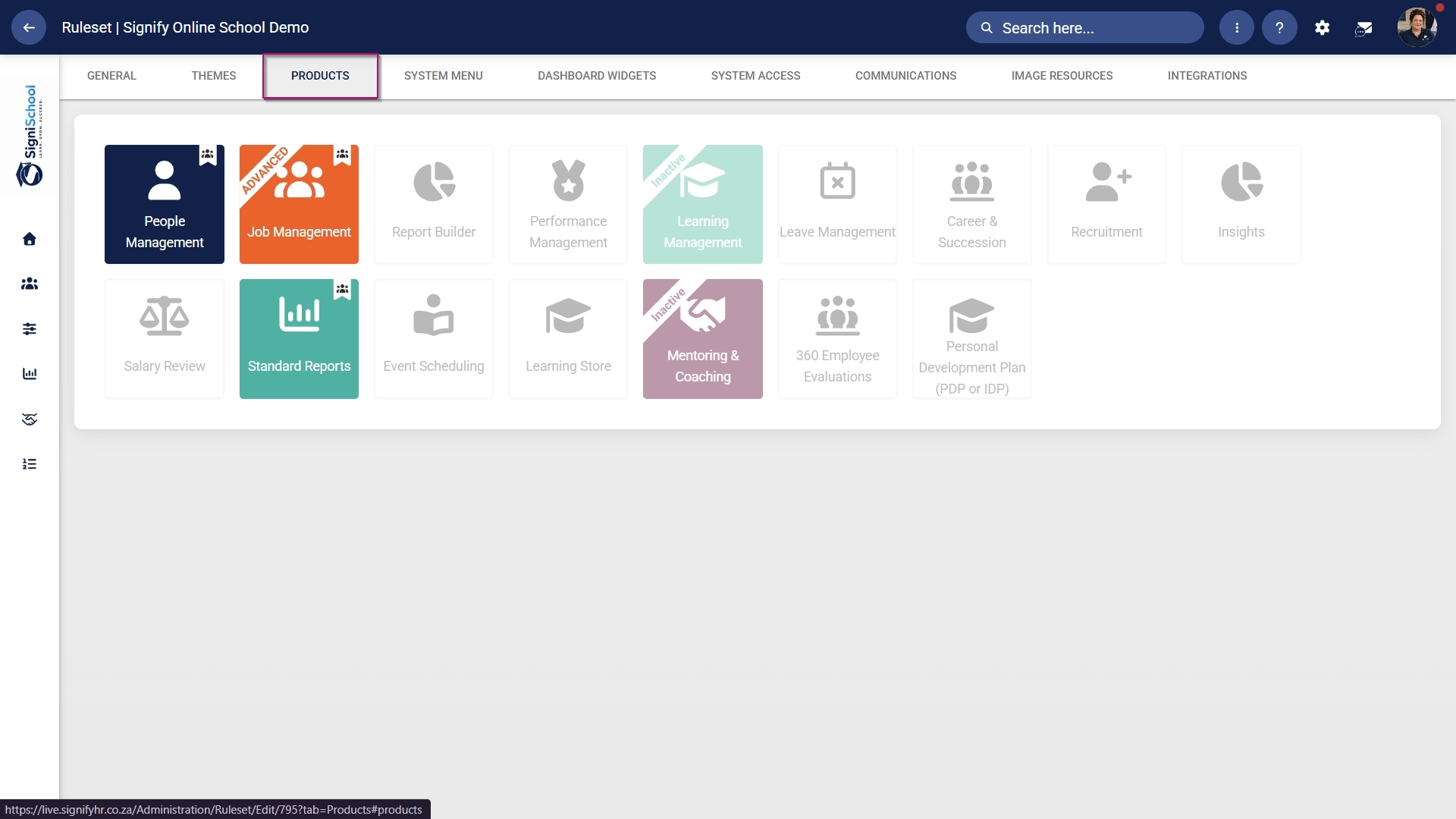Click People Management's group bookmark badge
The width and height of the screenshot is (1456, 819).
(x=208, y=155)
